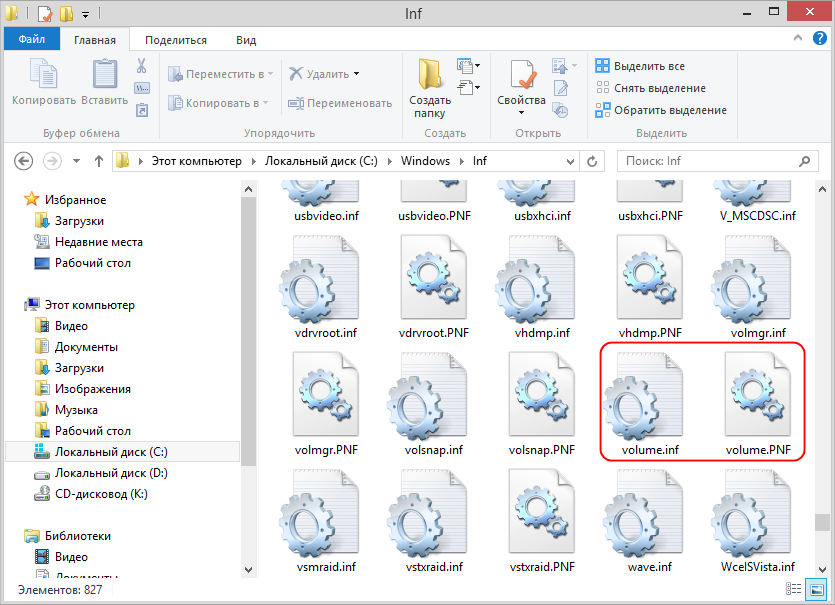This screenshot has width=835, height=605.
Task: Click the Paste shortcut icon
Action: [142, 110]
